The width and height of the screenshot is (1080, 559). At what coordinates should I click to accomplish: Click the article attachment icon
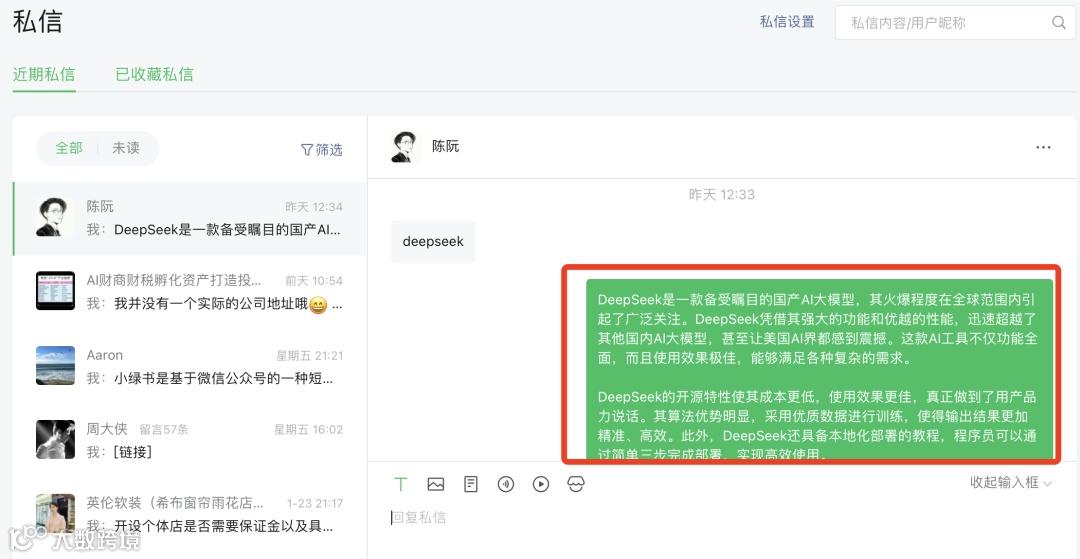click(470, 484)
